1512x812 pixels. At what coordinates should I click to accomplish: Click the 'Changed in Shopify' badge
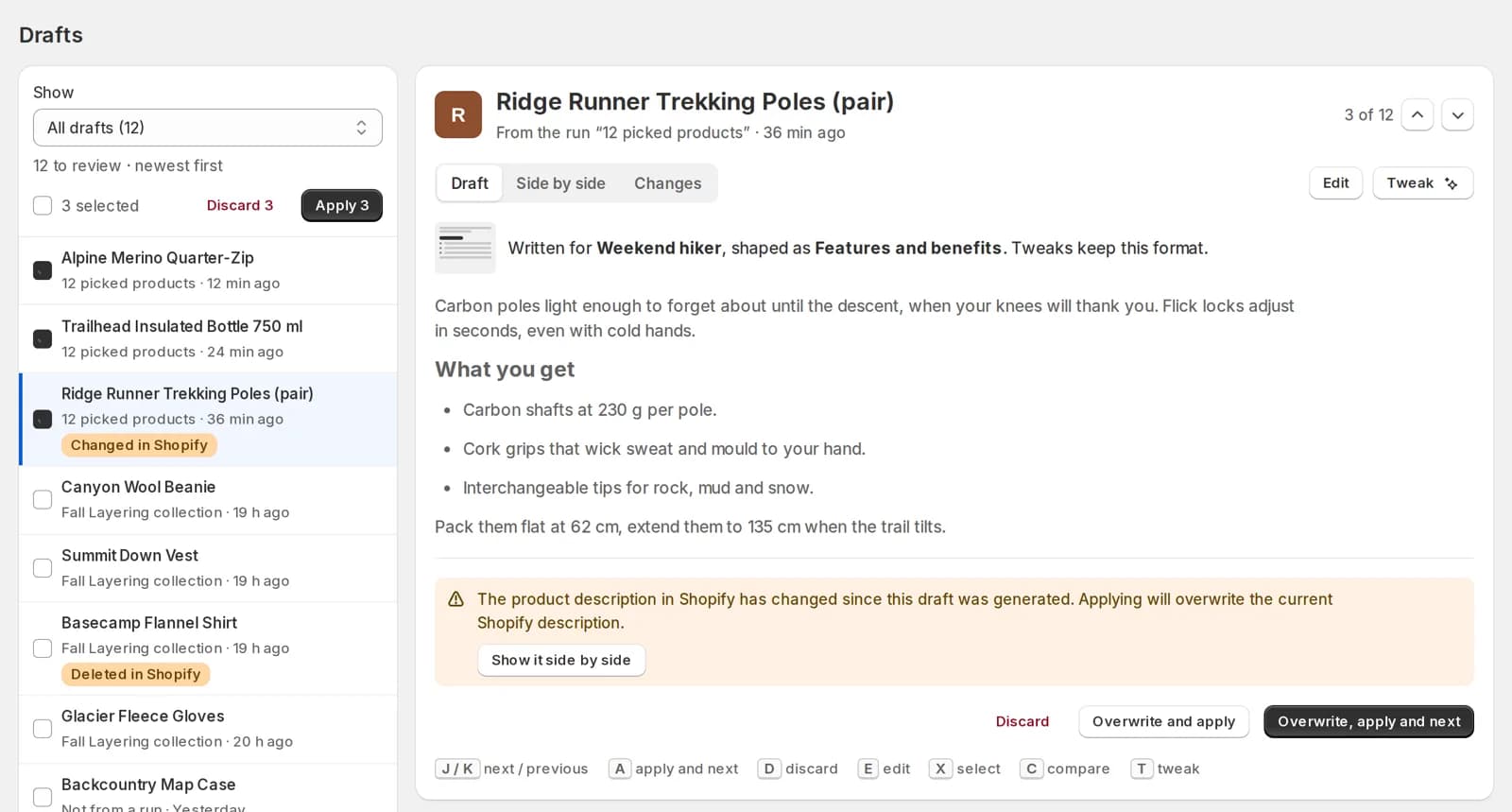coord(139,445)
